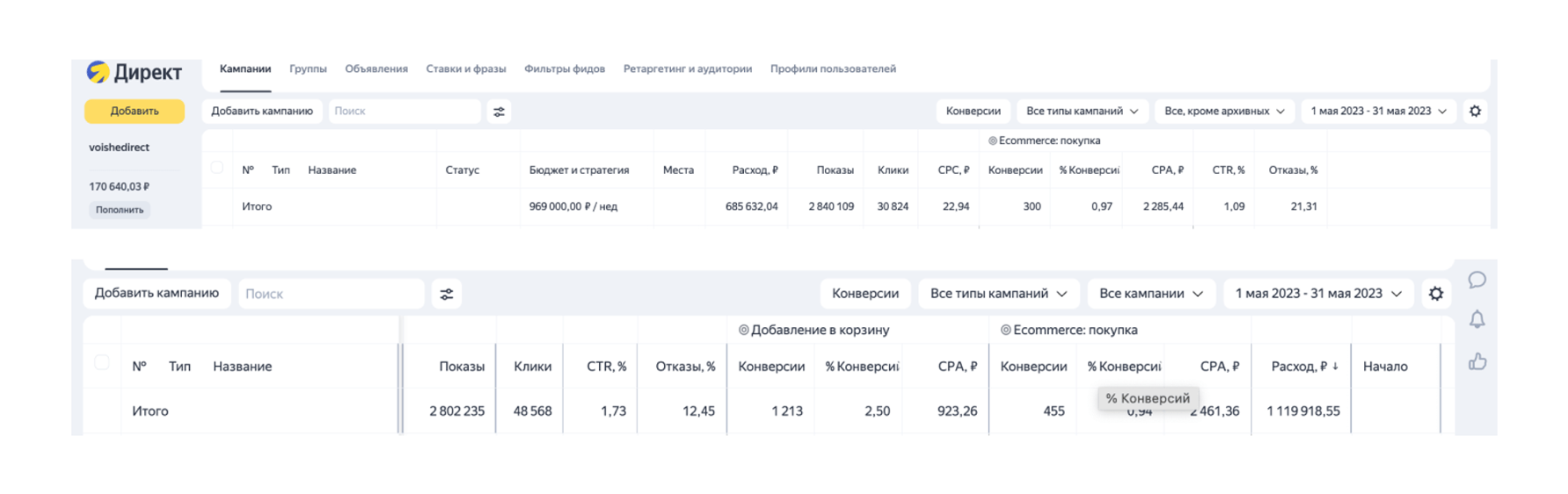Click the Yandex Direct logo icon
Screen dimensions: 1568x494
pos(98,71)
